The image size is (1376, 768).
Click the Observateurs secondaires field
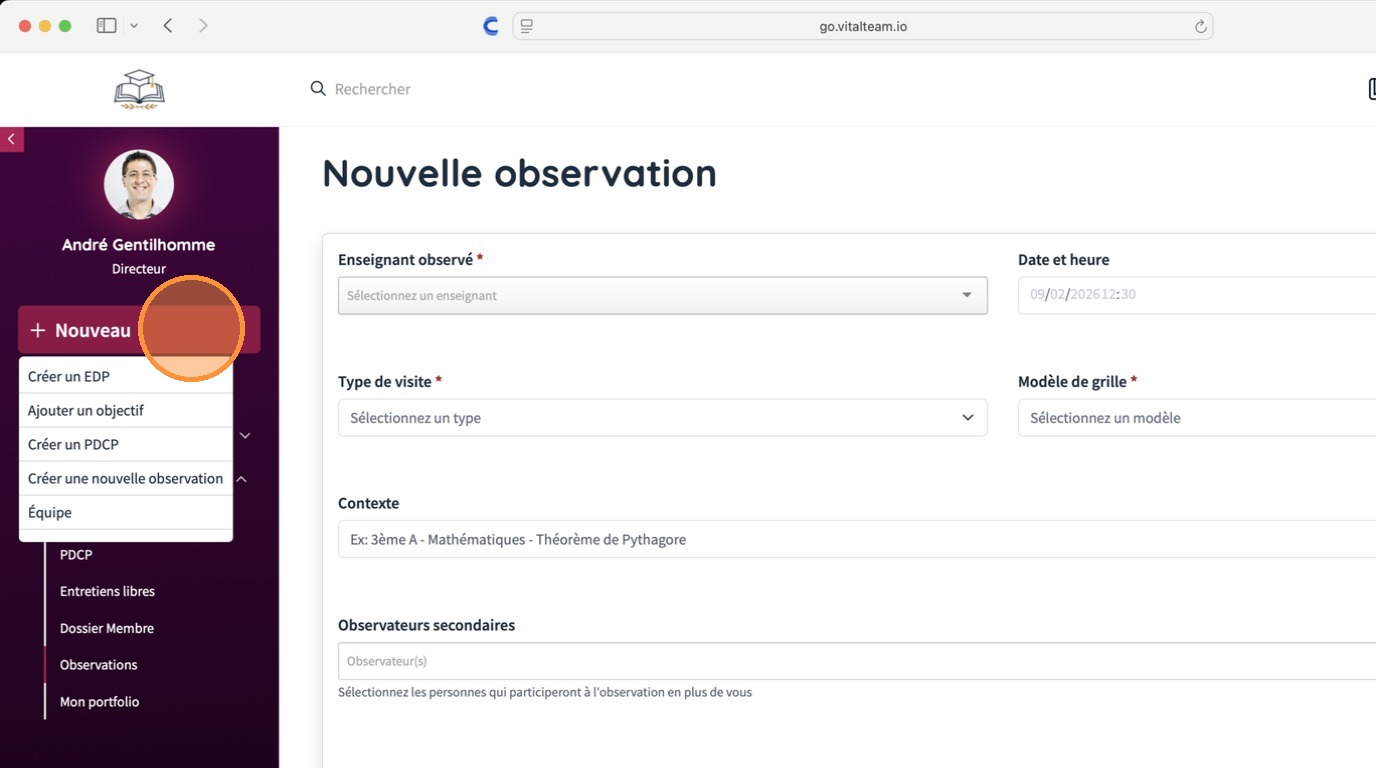pos(856,661)
